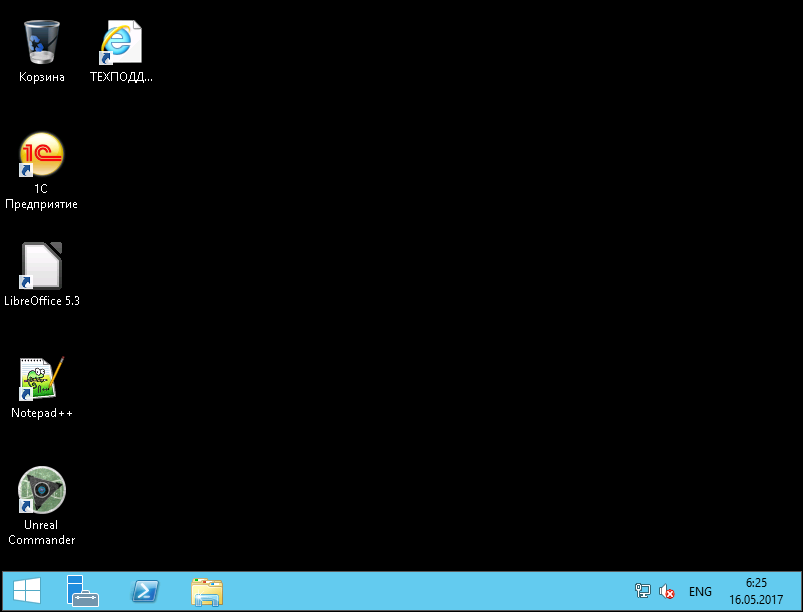
Task: Select the ТЕХПОДД... Internet Explorer shortcut
Action: pyautogui.click(x=121, y=51)
